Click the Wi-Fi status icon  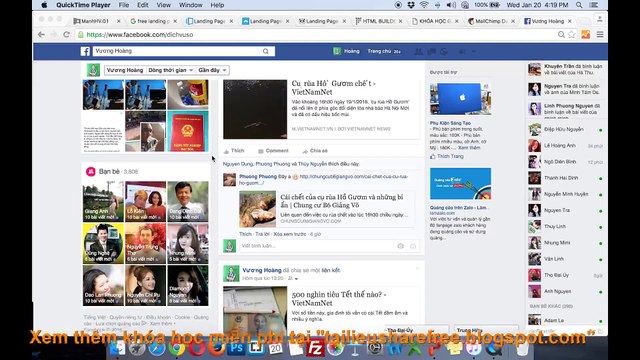[424, 5]
